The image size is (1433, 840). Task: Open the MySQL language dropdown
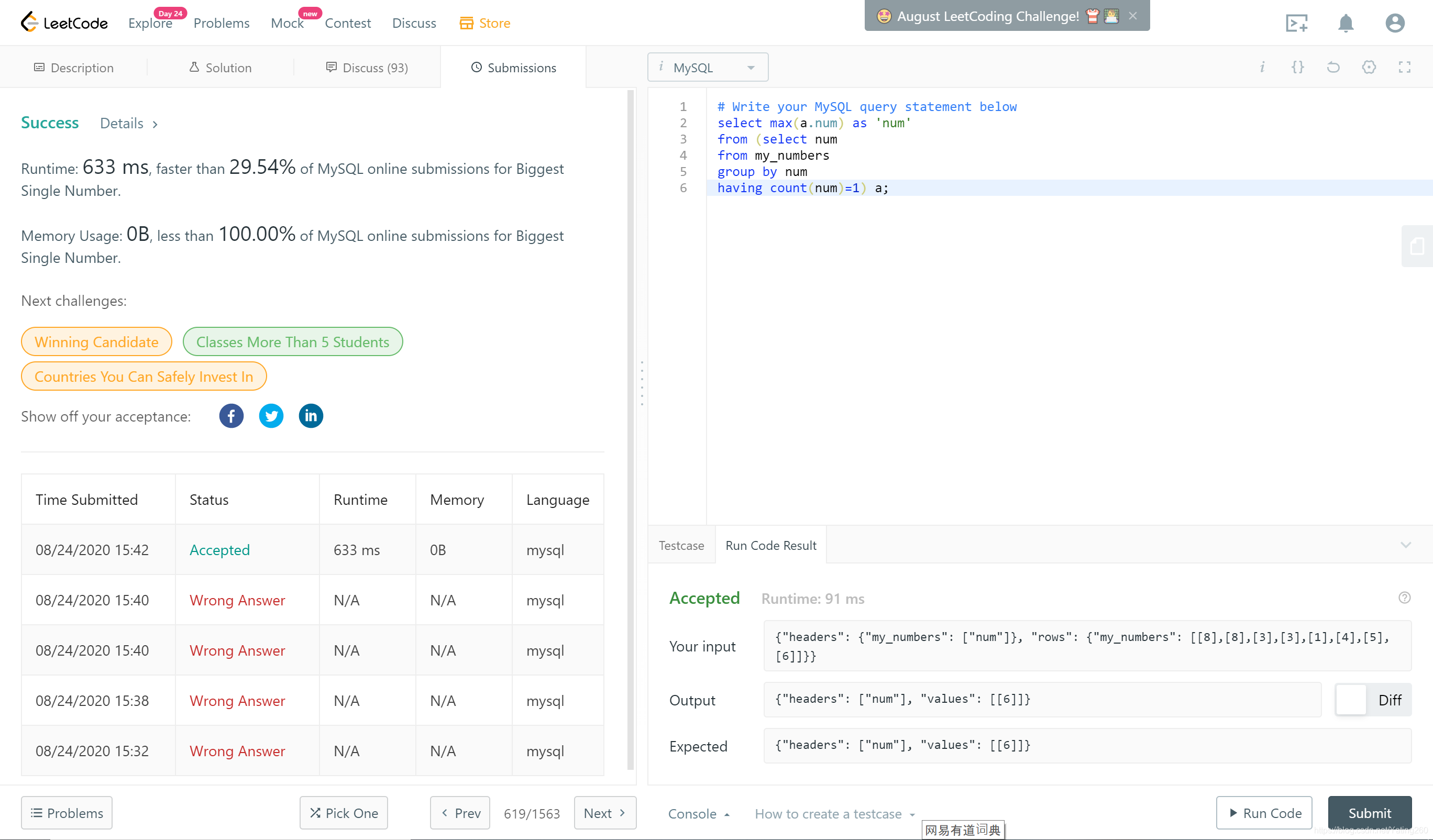click(708, 68)
